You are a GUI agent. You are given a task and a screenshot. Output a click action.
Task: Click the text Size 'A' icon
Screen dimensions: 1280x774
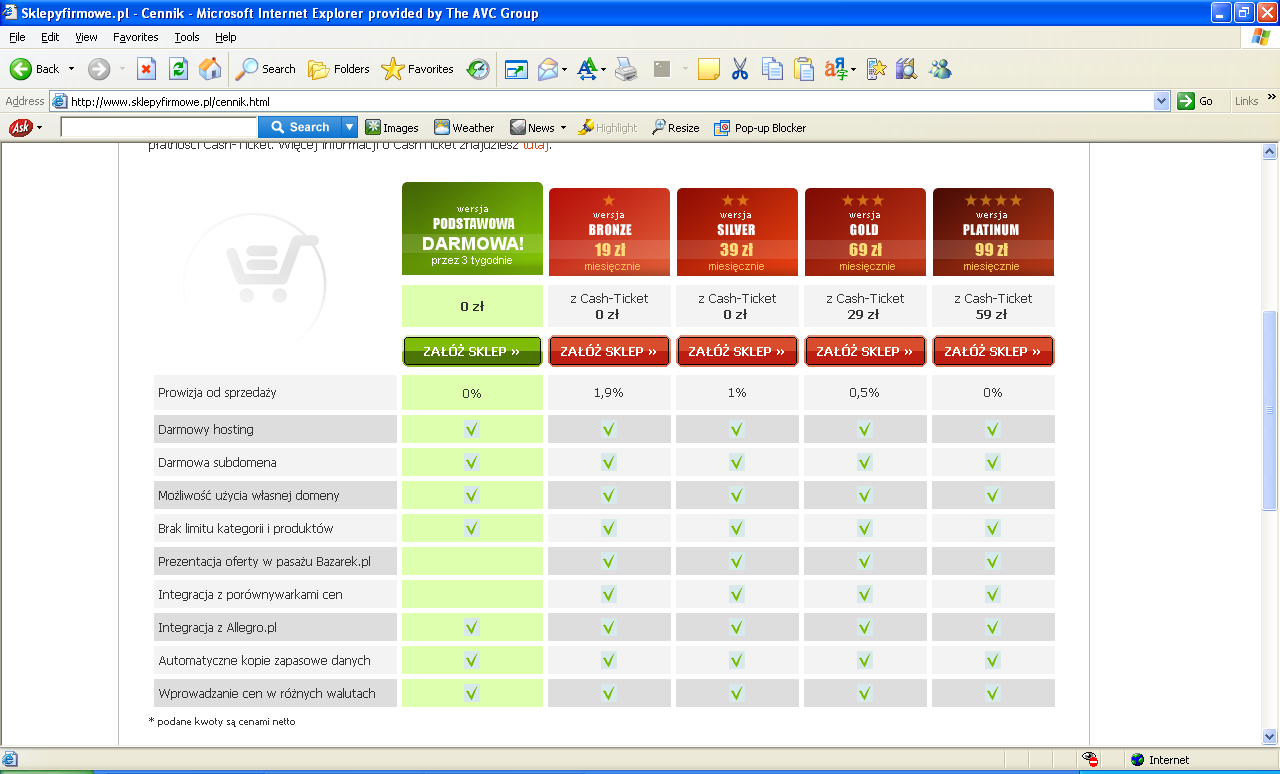click(586, 69)
